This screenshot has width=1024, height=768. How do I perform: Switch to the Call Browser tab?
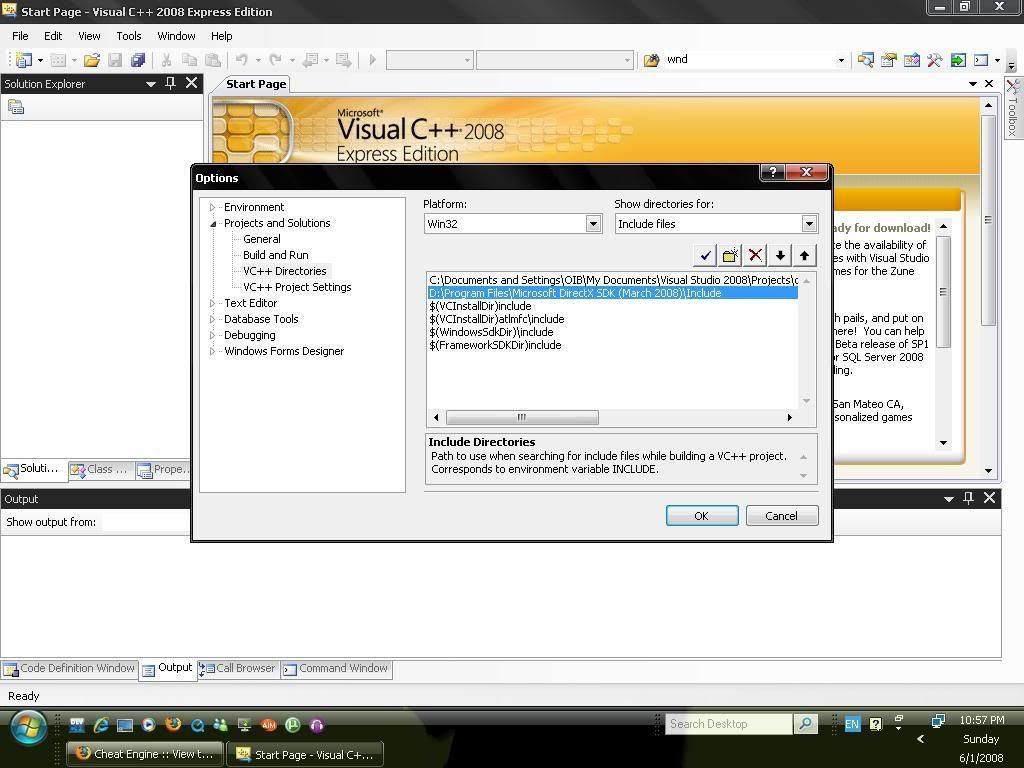pyautogui.click(x=238, y=669)
